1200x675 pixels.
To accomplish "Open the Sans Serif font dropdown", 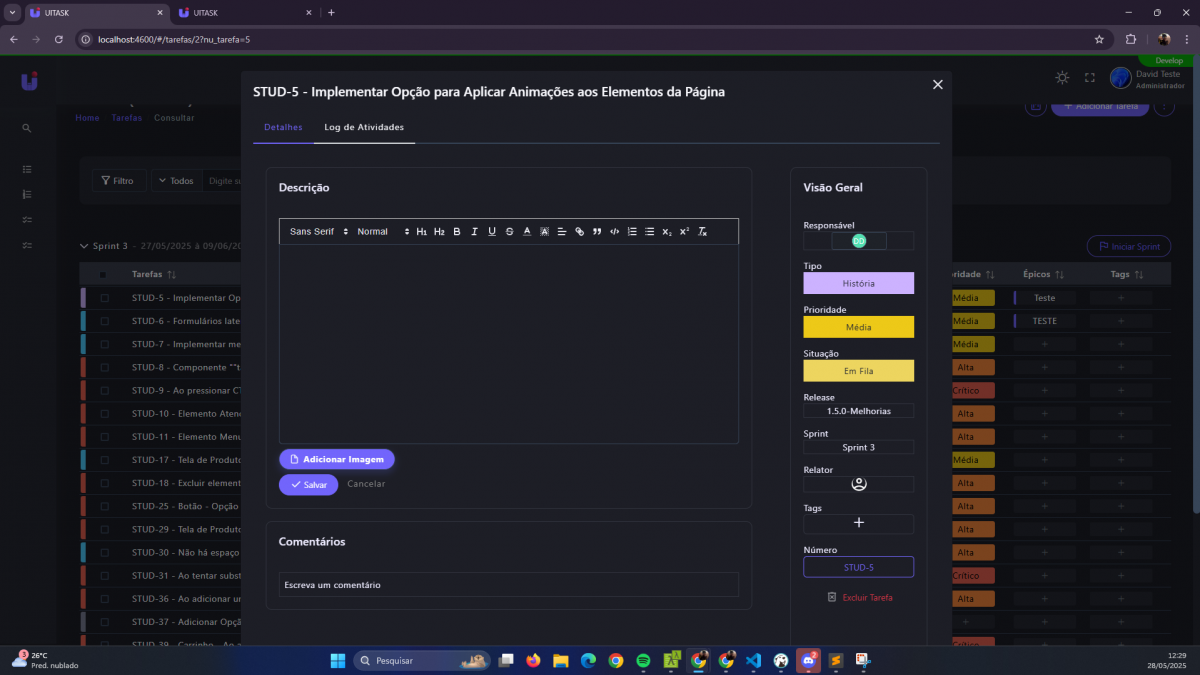I will 318,232.
